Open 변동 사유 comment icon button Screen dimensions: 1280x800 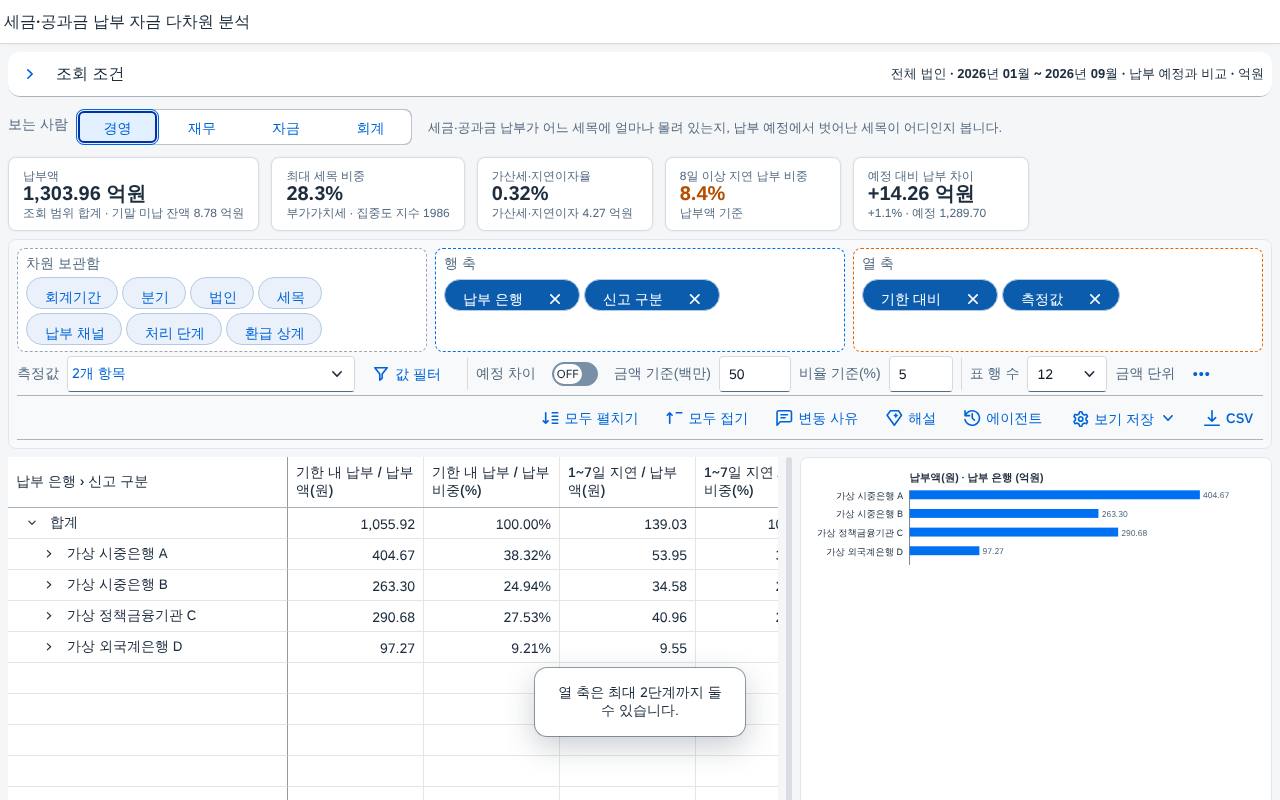point(817,418)
